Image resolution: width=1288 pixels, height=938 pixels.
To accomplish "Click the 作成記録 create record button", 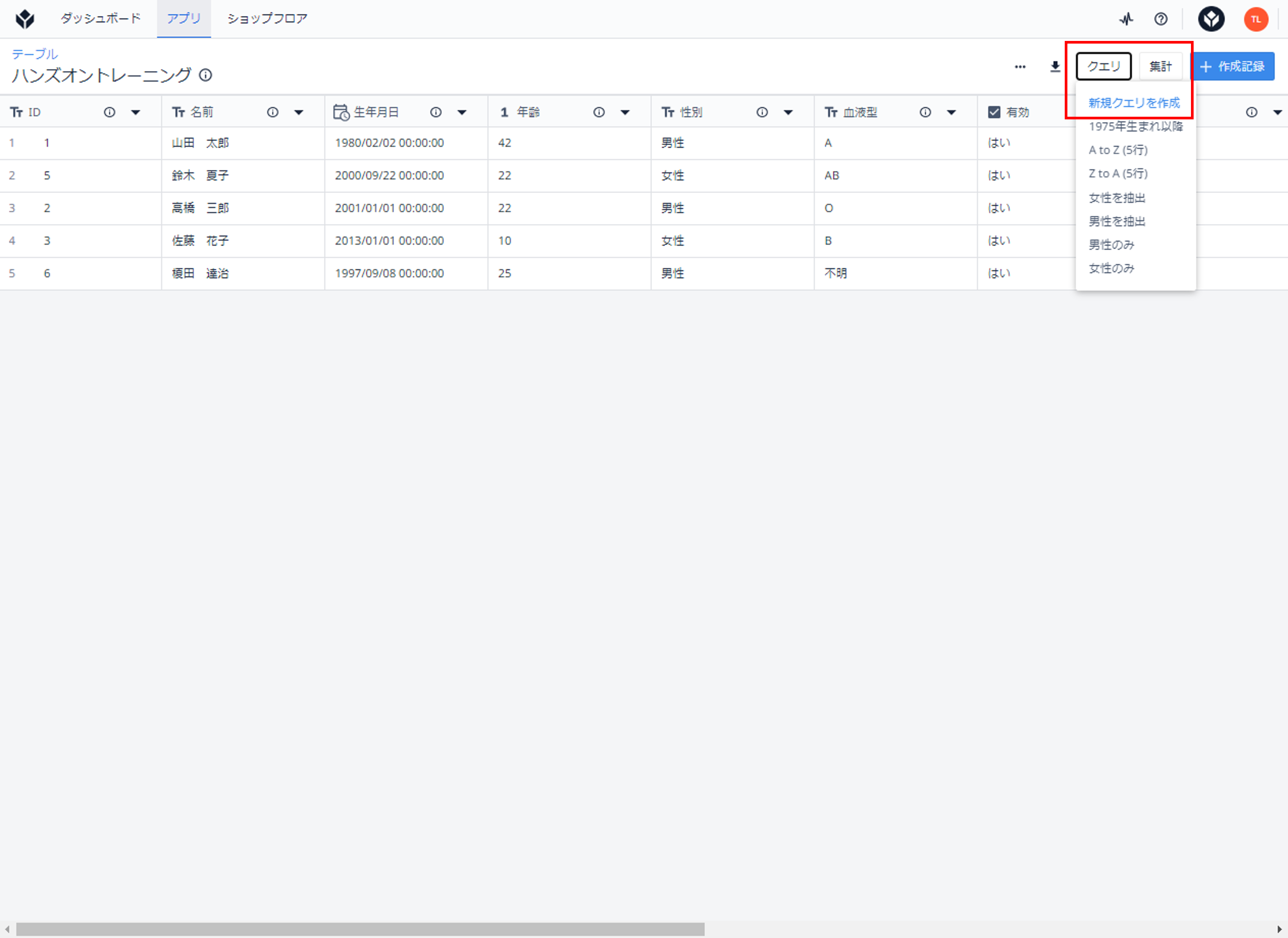I will (x=1232, y=66).
